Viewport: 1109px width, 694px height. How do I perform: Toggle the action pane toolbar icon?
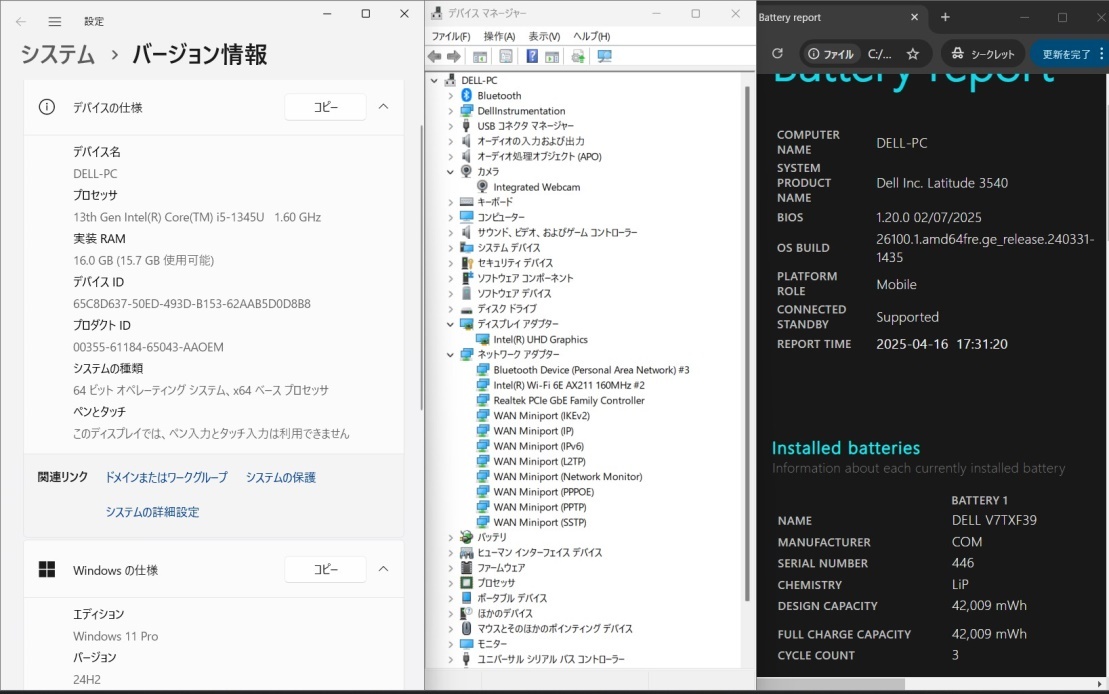[x=552, y=57]
